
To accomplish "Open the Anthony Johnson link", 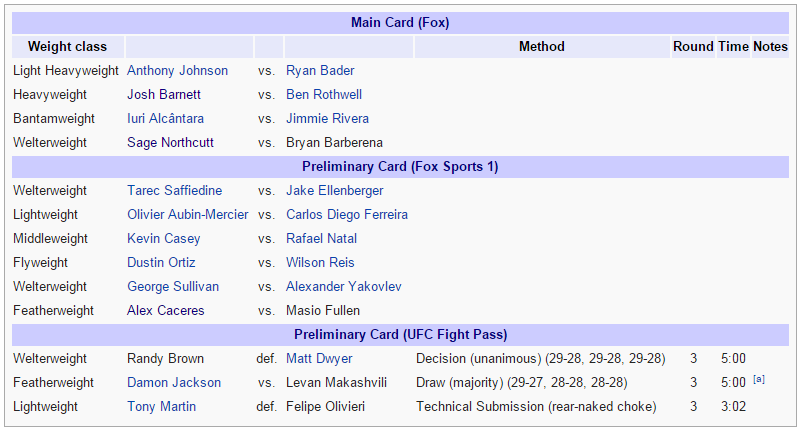I will click(x=177, y=71).
